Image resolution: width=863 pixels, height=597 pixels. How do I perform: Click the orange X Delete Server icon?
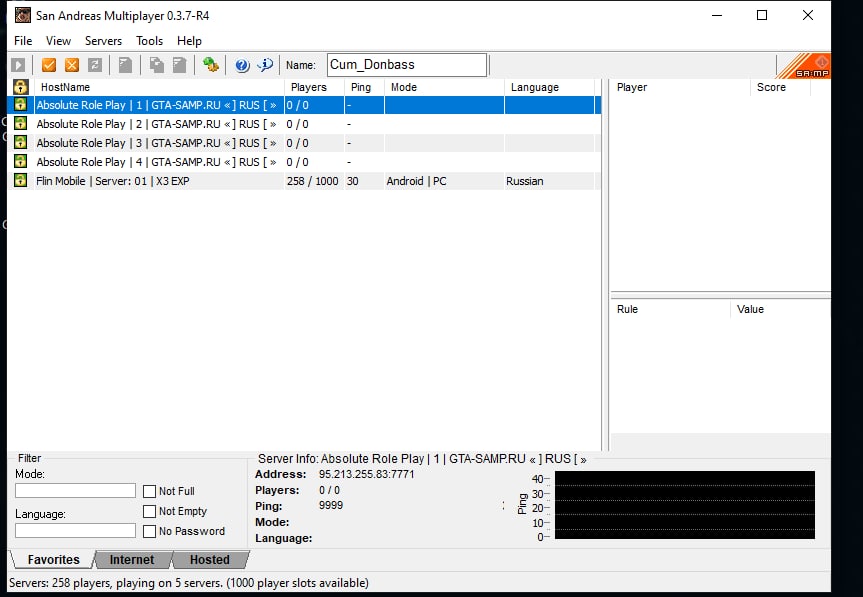(x=72, y=65)
